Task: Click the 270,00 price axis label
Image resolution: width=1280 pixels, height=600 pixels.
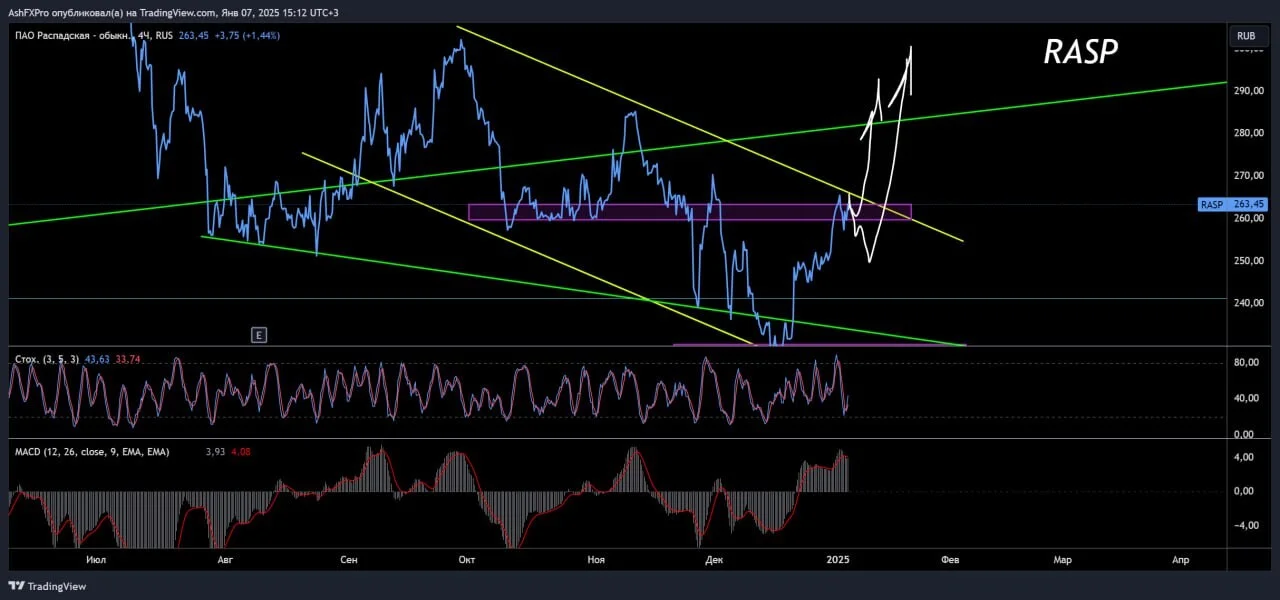Action: (1247, 176)
